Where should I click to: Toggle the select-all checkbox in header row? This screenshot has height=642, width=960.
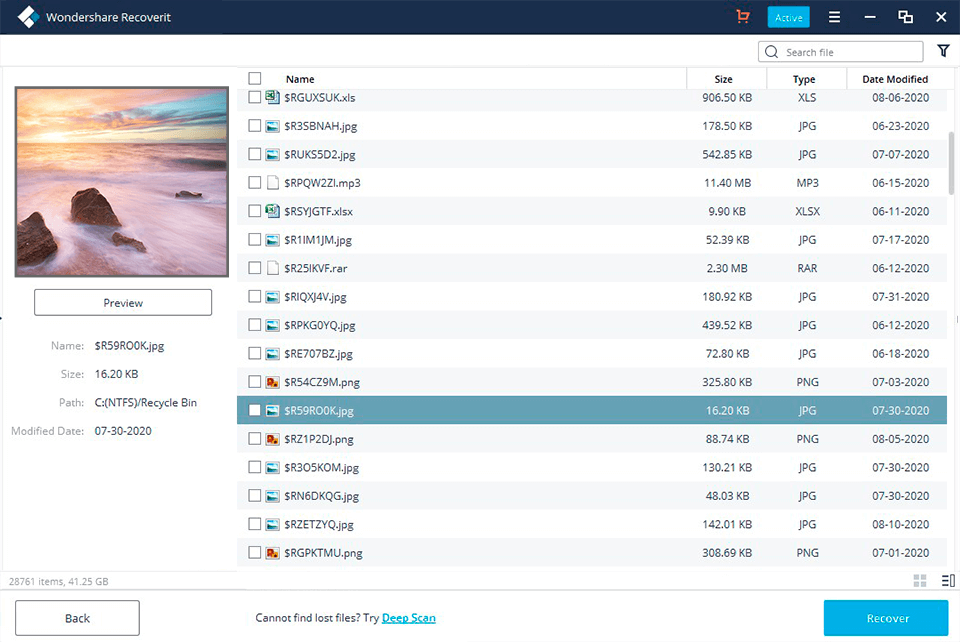pos(255,77)
